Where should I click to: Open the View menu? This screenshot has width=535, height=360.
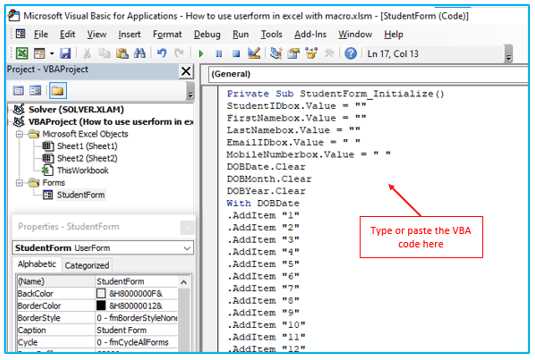(97, 34)
